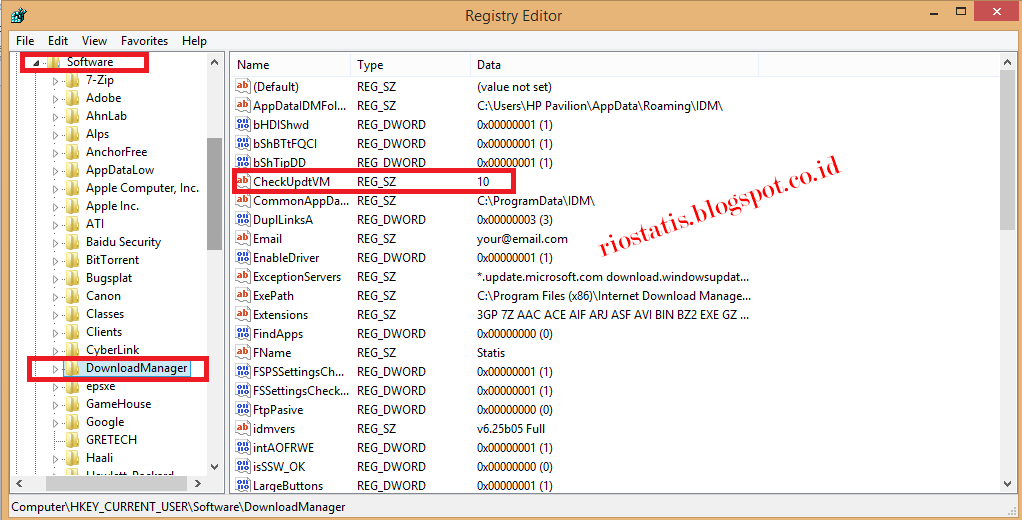Click the CheckUpdtVM string icon
The image size is (1022, 520).
[242, 181]
